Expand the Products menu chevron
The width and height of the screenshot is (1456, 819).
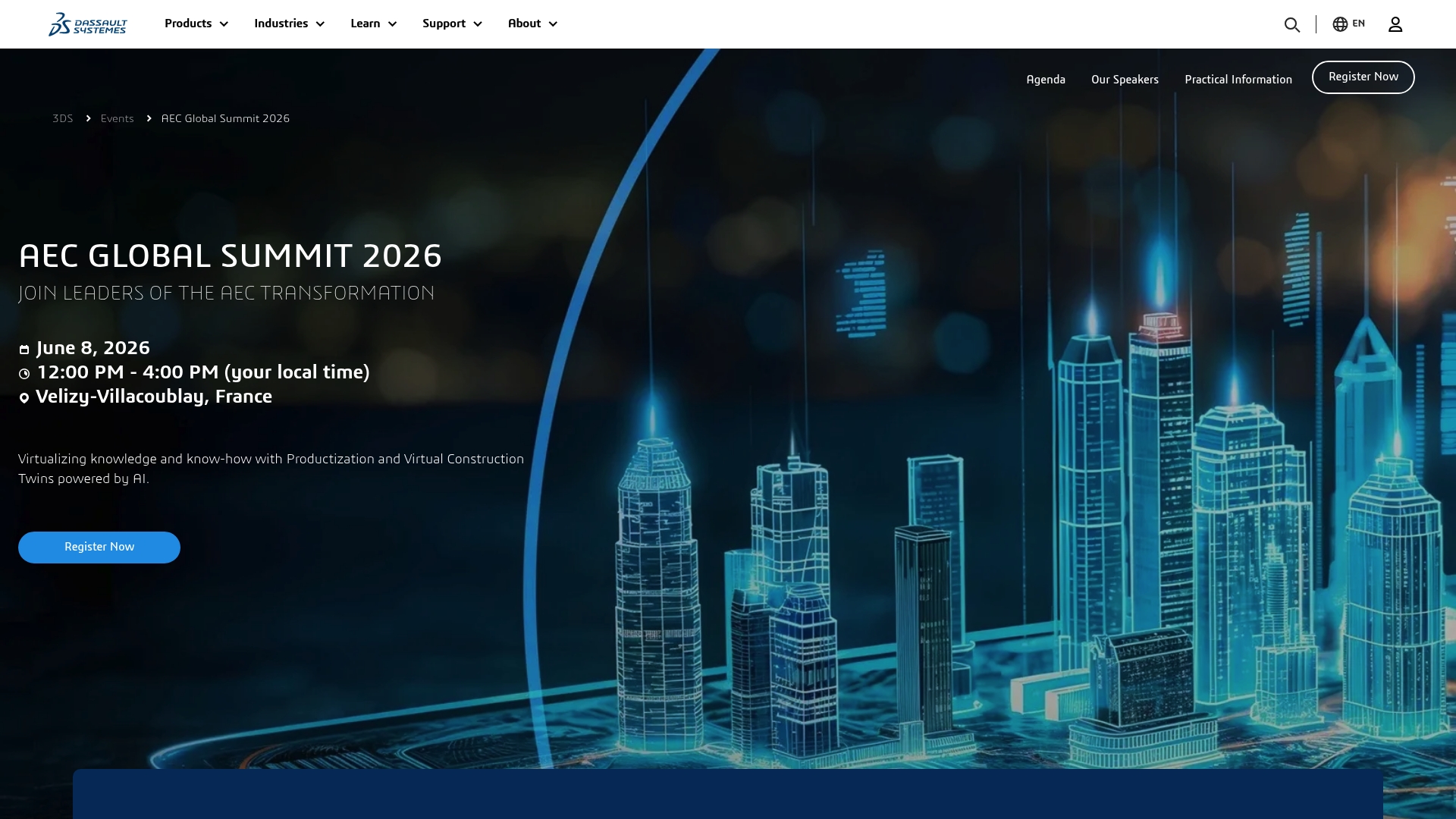224,24
